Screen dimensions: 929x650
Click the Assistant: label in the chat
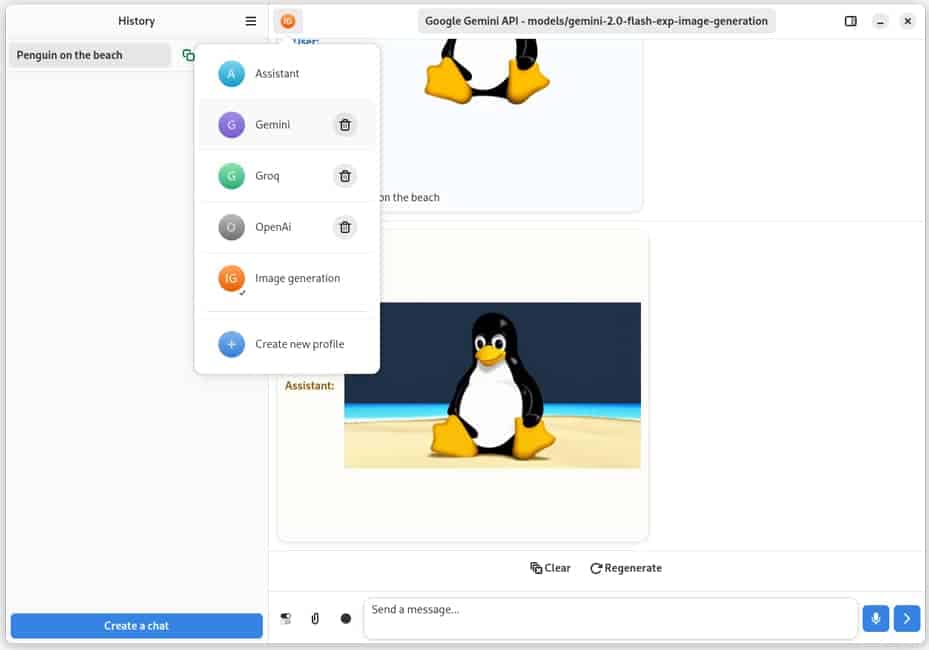[309, 386]
